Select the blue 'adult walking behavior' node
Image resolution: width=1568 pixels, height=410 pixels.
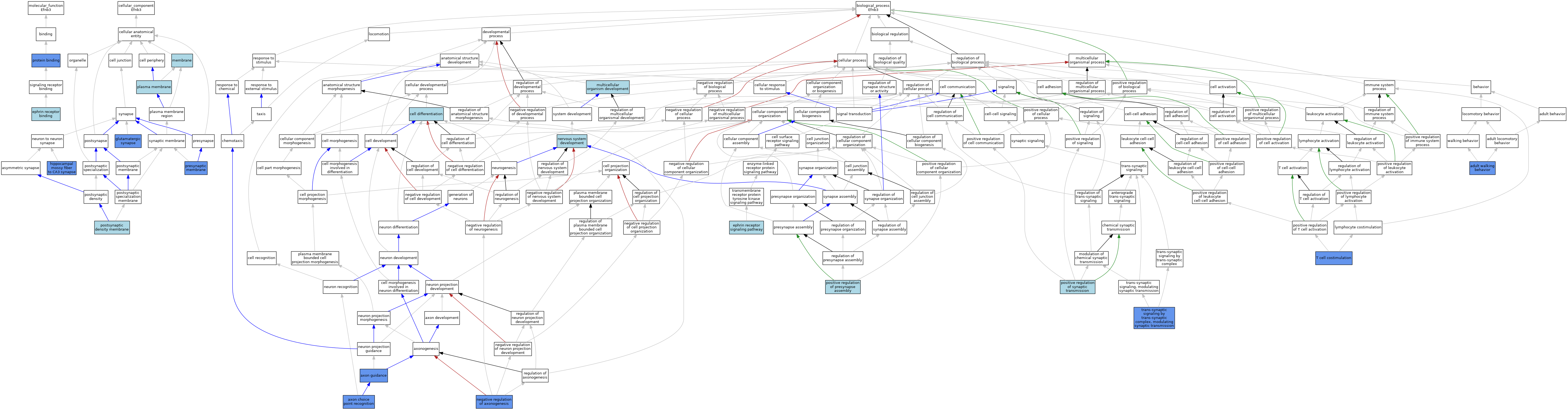pos(1482,168)
